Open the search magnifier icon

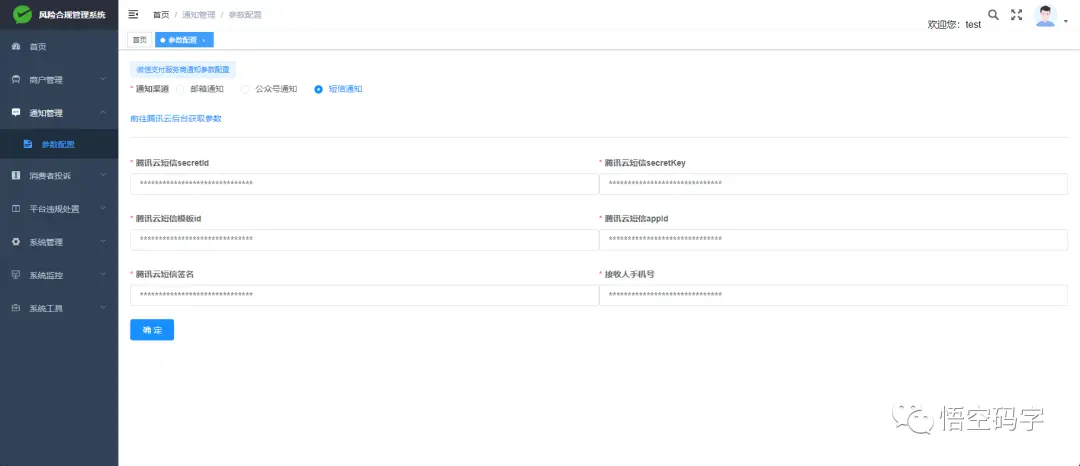(993, 14)
